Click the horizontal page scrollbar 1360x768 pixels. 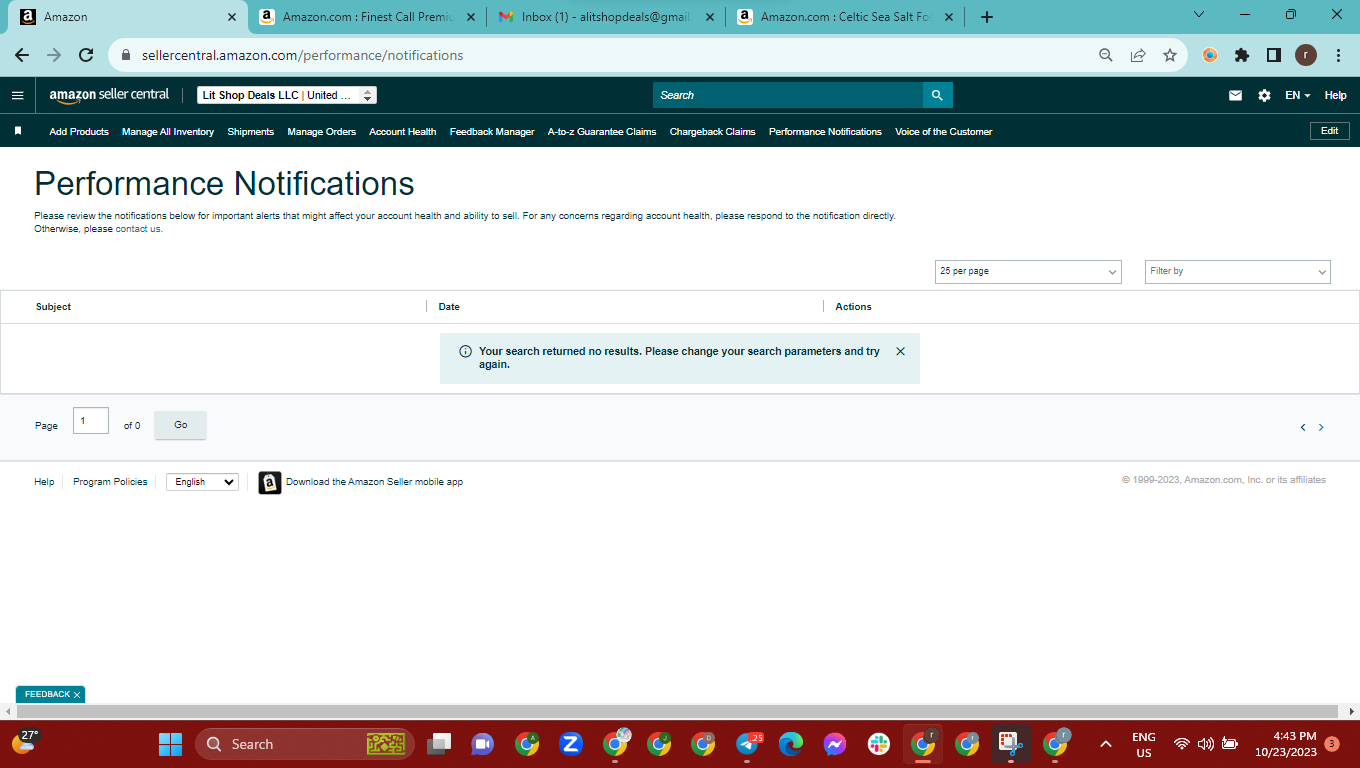(x=679, y=711)
